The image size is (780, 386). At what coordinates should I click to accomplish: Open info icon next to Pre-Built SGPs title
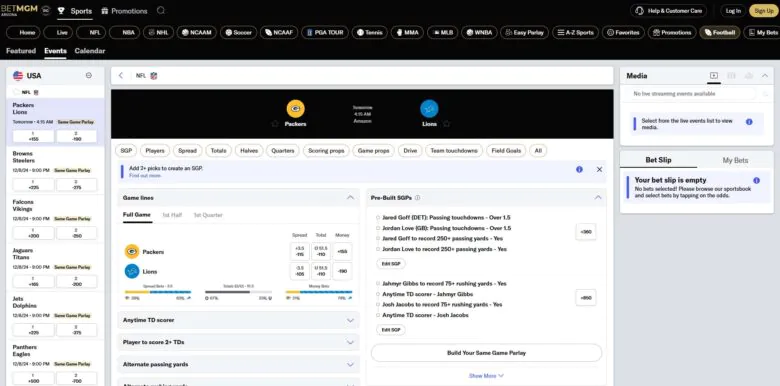(417, 197)
